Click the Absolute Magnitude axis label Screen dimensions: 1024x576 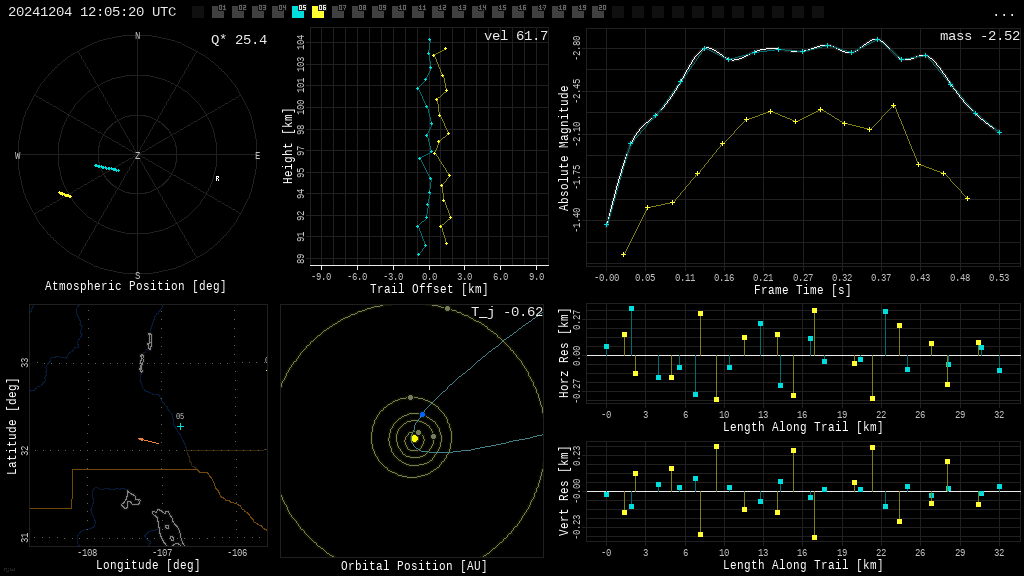564,148
